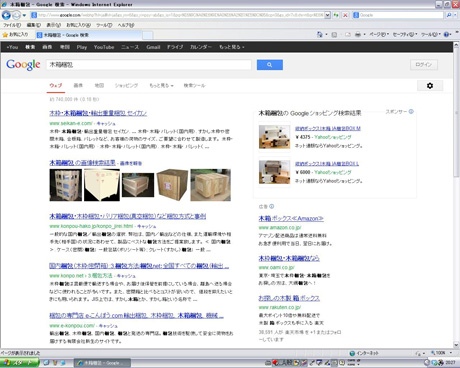The height and width of the screenshot is (368, 460).
Task: Open the ファイル menu
Action: [x=12, y=25]
